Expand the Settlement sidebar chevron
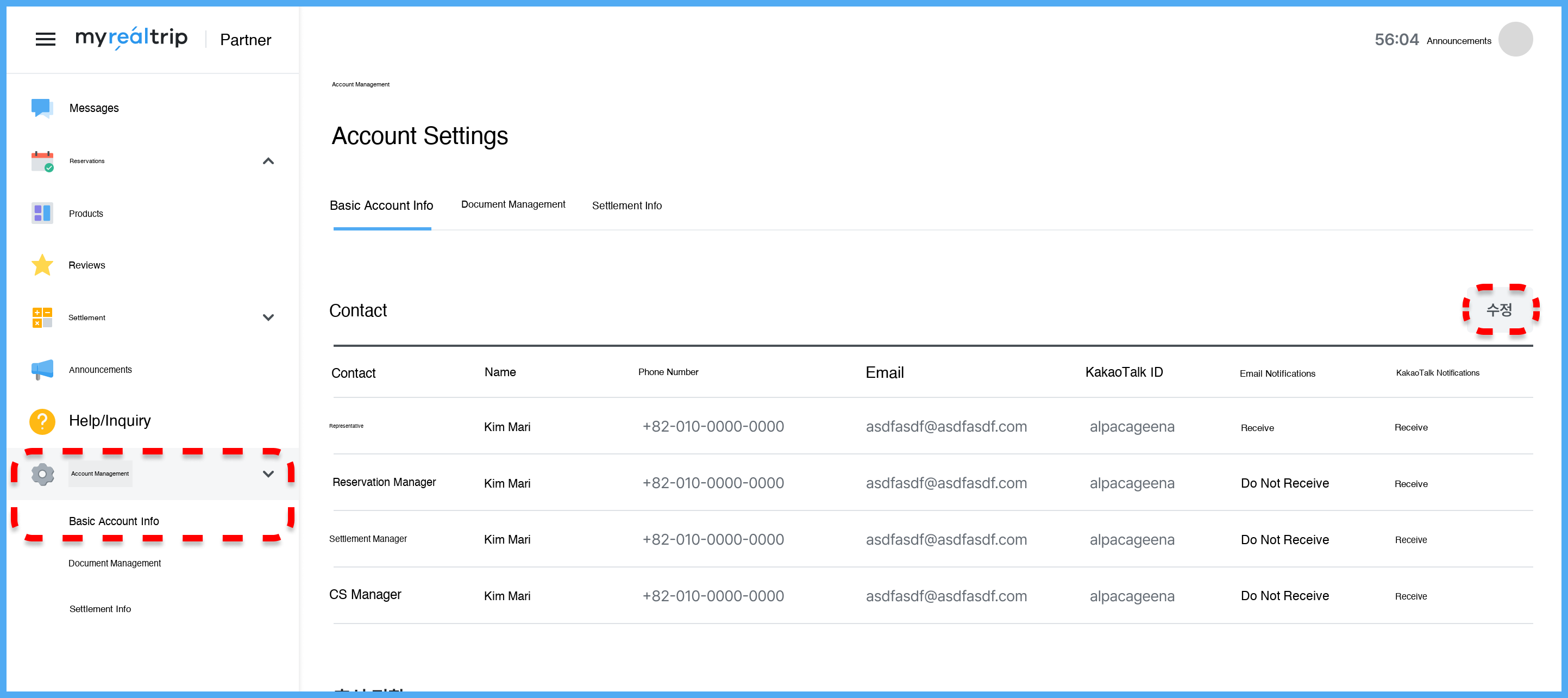The width and height of the screenshot is (1568, 698). coord(268,317)
